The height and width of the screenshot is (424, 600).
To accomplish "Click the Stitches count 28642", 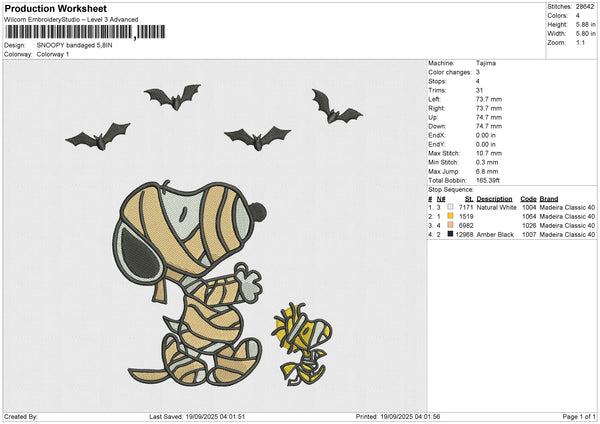I will 585,5.
